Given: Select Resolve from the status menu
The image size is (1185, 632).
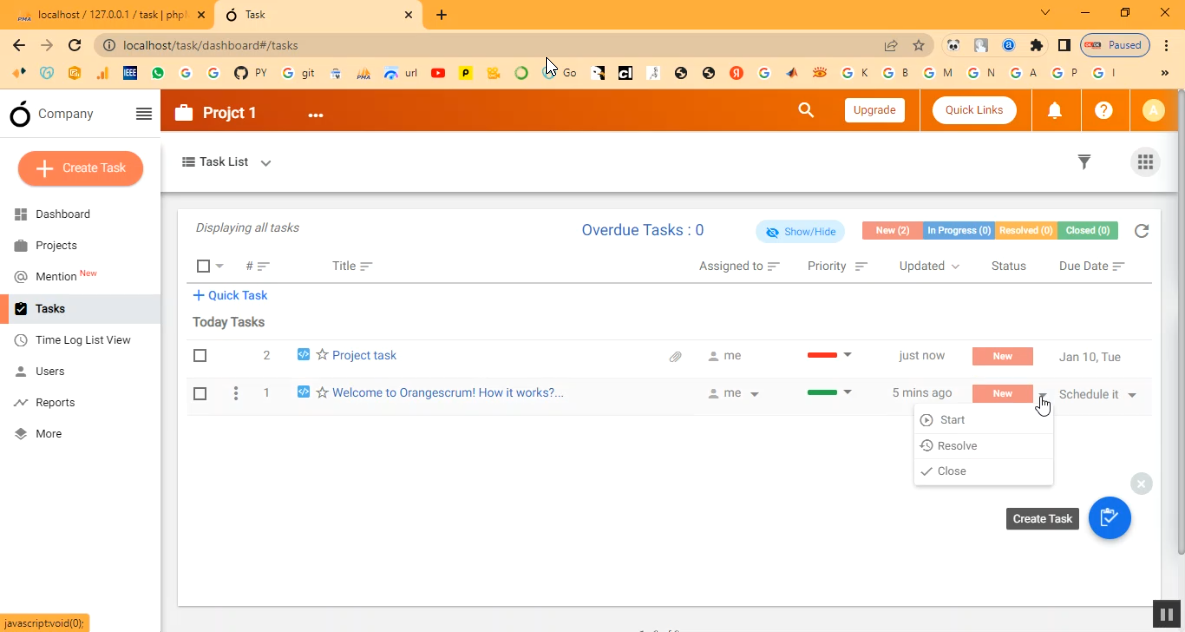Looking at the screenshot, I should coord(957,446).
